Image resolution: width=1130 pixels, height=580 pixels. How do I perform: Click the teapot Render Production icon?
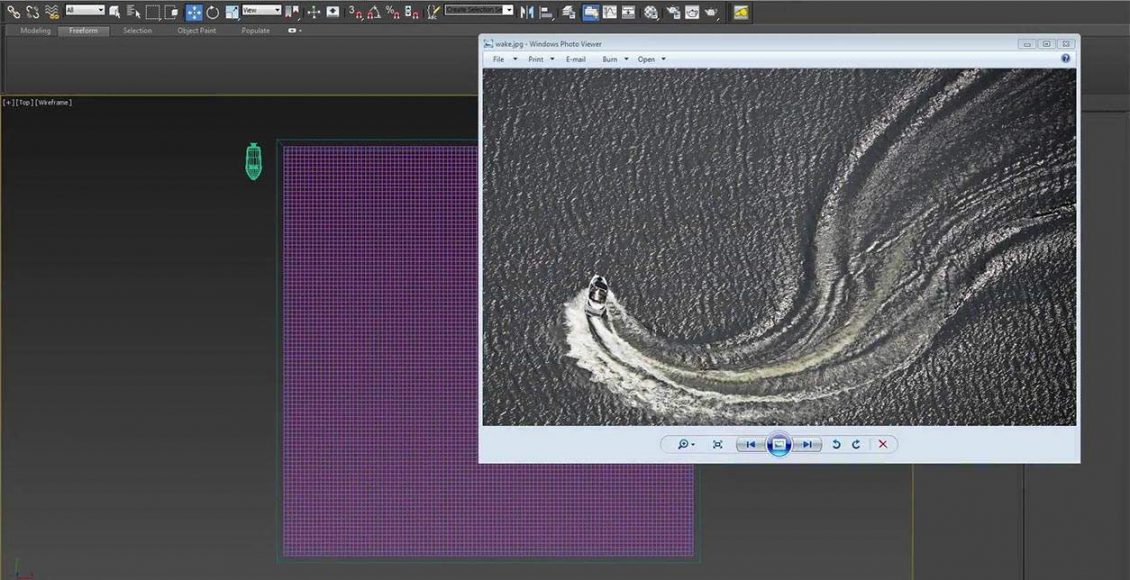pyautogui.click(x=710, y=12)
